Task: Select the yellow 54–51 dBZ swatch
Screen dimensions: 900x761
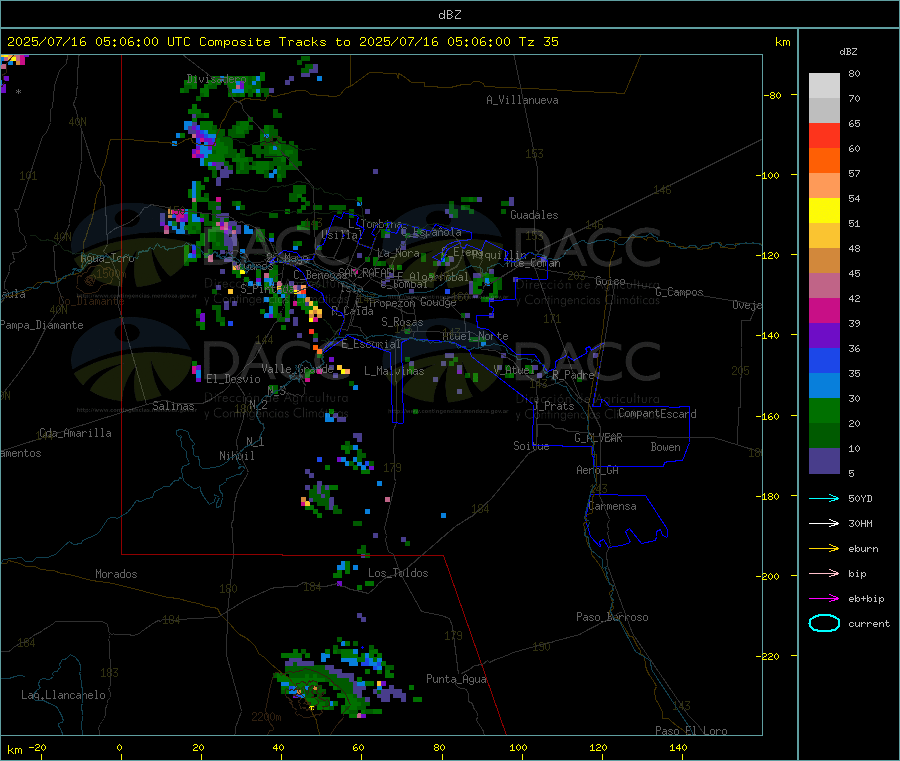Action: [824, 211]
